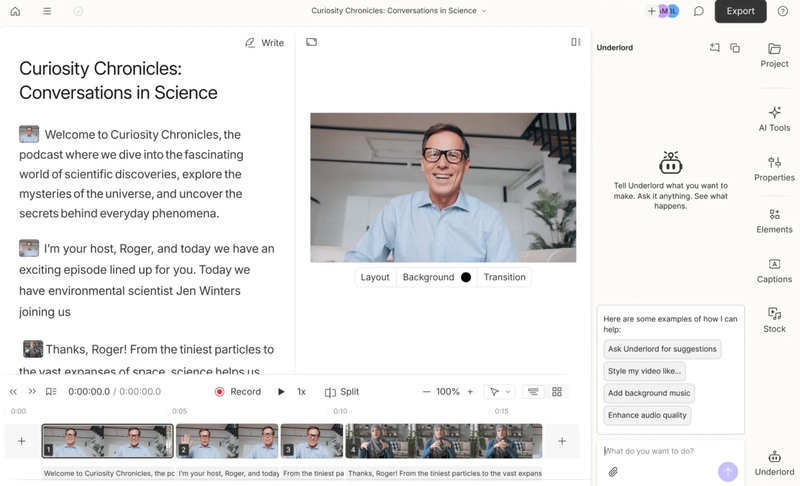This screenshot has height=486, width=800.
Task: Click the black Background color swatch
Action: click(466, 277)
